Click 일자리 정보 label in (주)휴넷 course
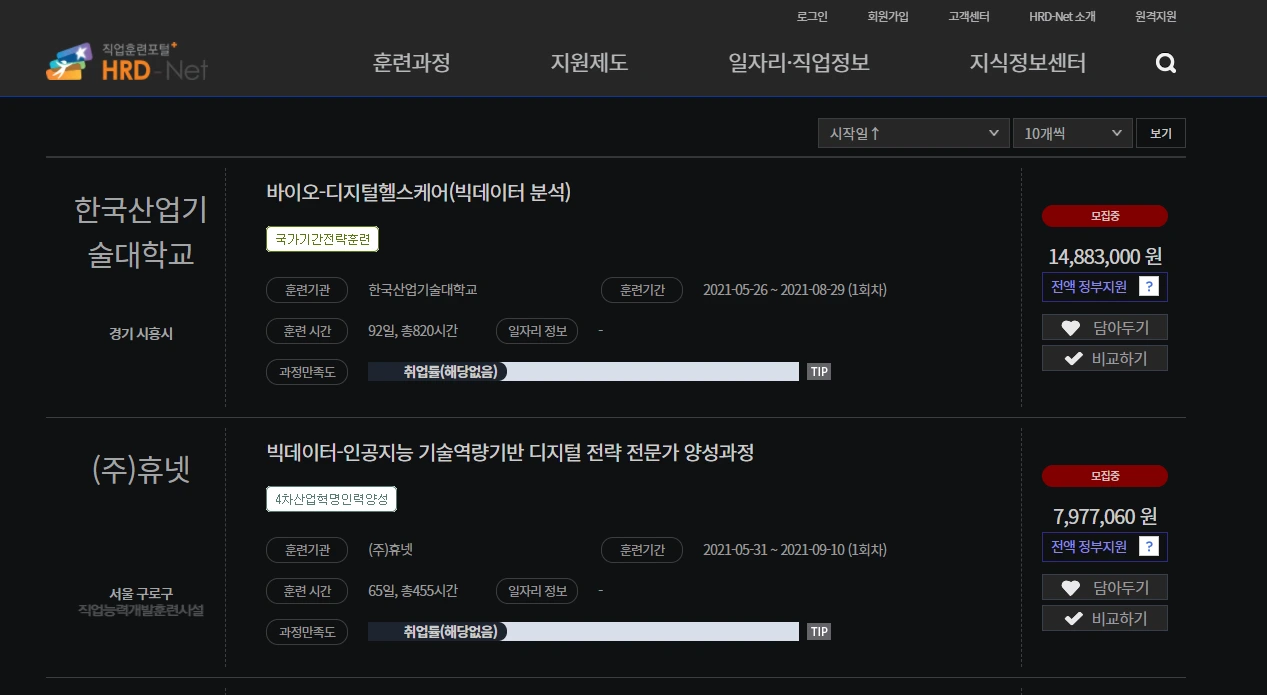The height and width of the screenshot is (695, 1267). 537,591
